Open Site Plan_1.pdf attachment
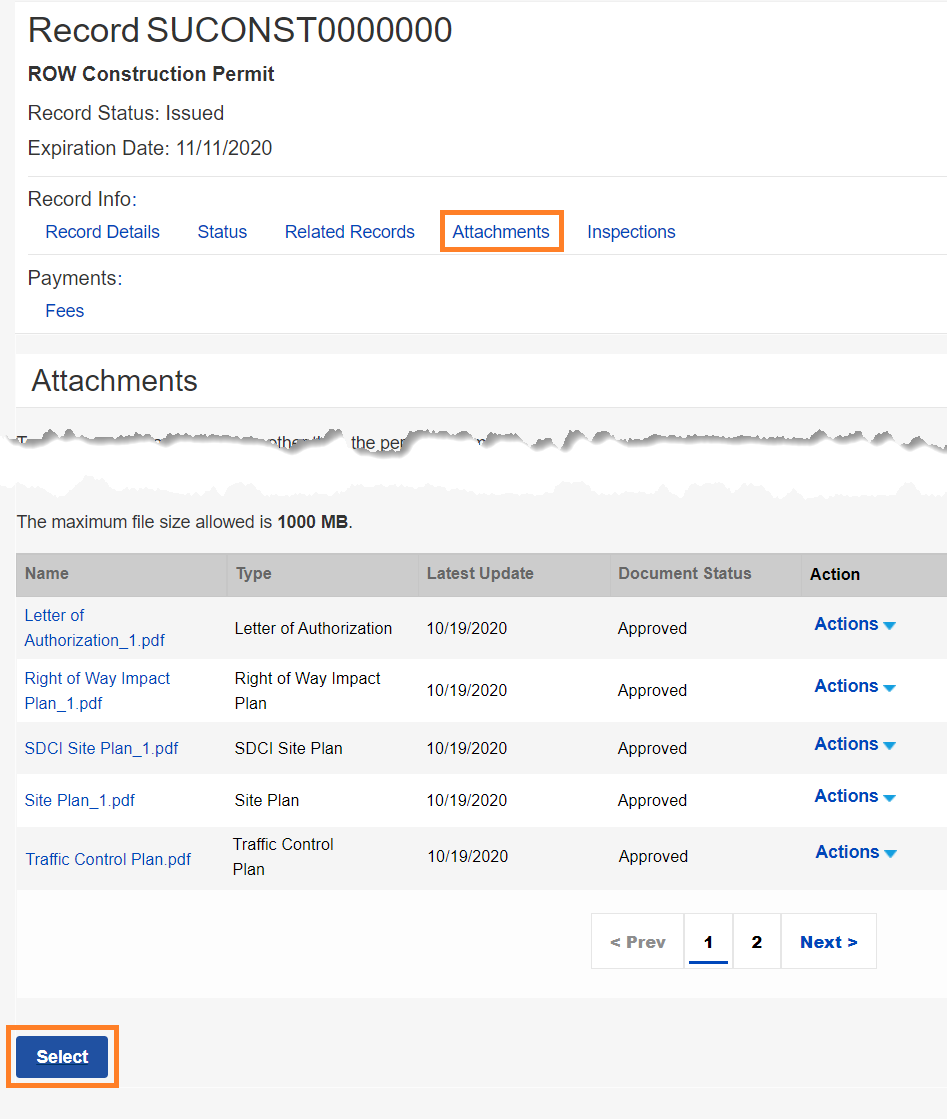 coord(79,800)
